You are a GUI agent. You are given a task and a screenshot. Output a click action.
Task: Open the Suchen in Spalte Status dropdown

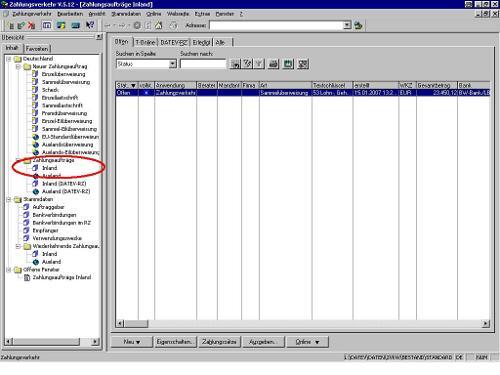172,64
